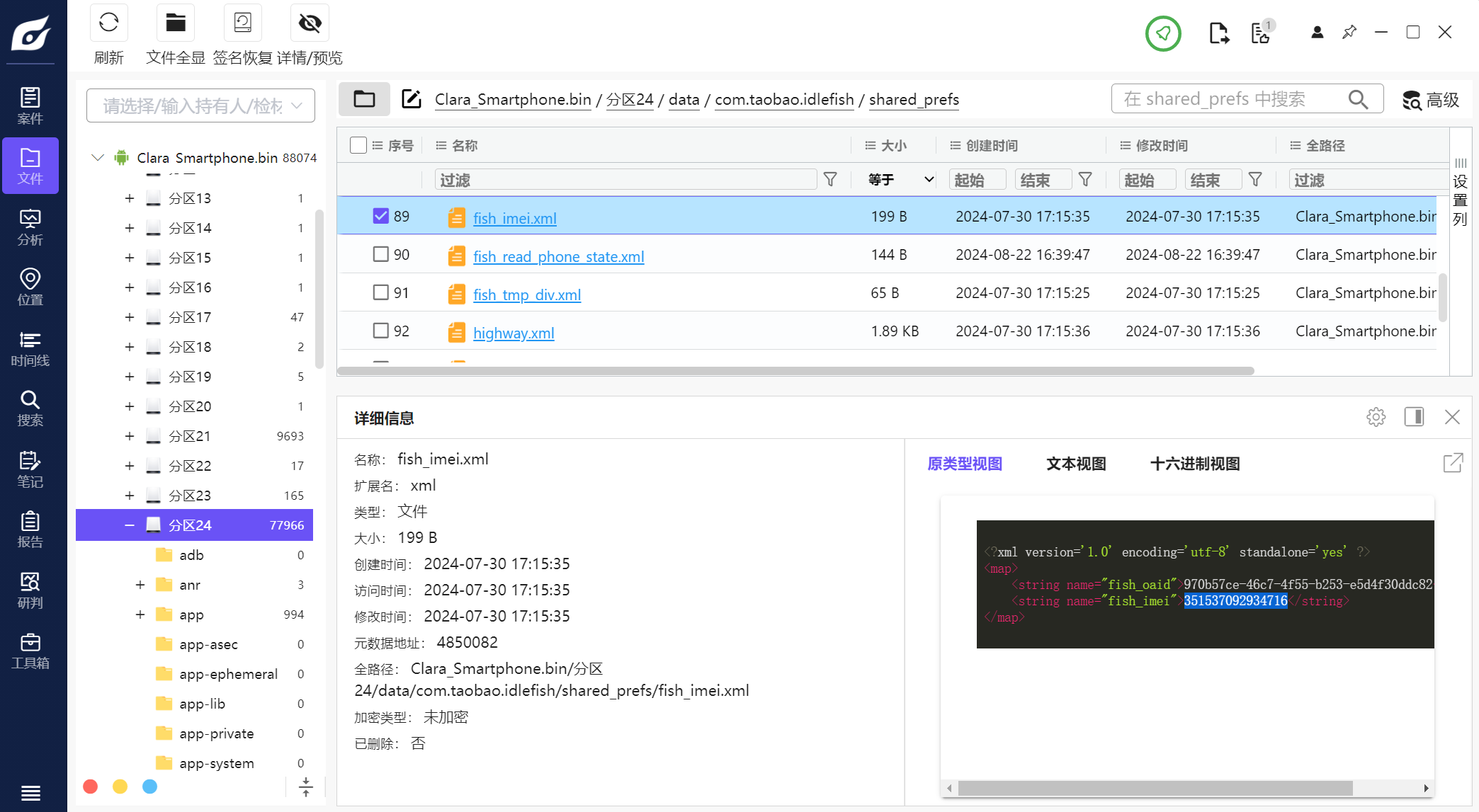1479x812 pixels.
Task: Tick the select-all header checkbox
Action: 358,145
